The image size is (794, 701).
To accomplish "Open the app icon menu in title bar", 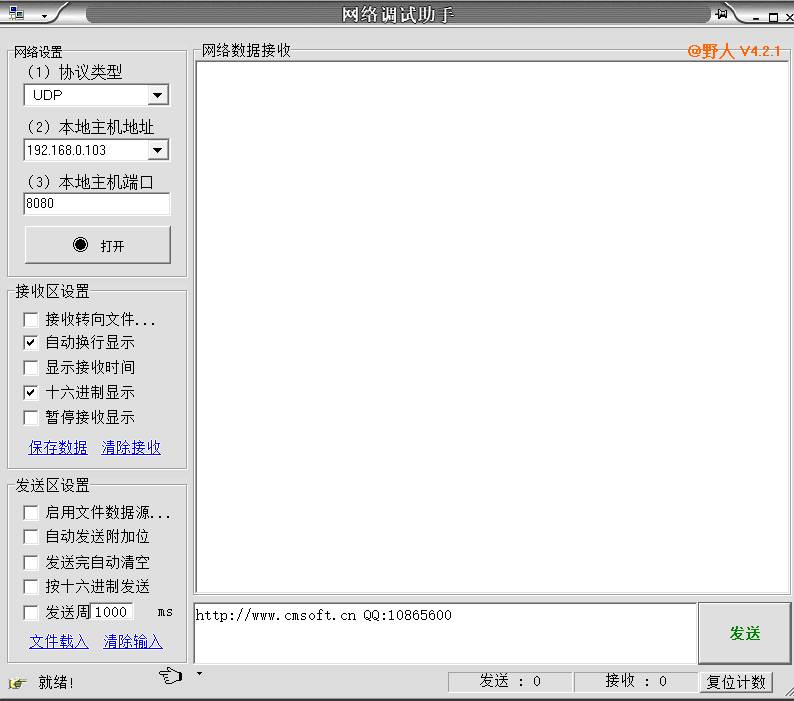I will 16,13.
